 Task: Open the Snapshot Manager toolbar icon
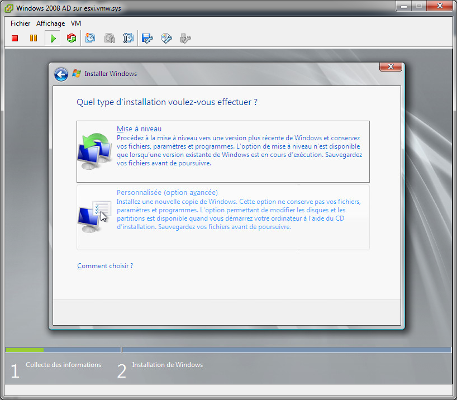pyautogui.click(x=128, y=38)
